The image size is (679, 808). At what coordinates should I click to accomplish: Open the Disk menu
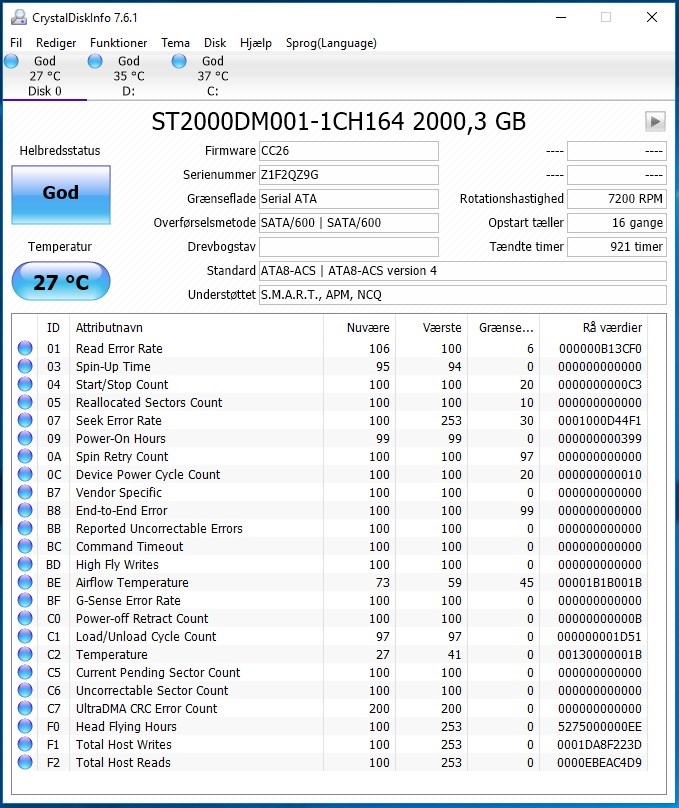[x=215, y=43]
